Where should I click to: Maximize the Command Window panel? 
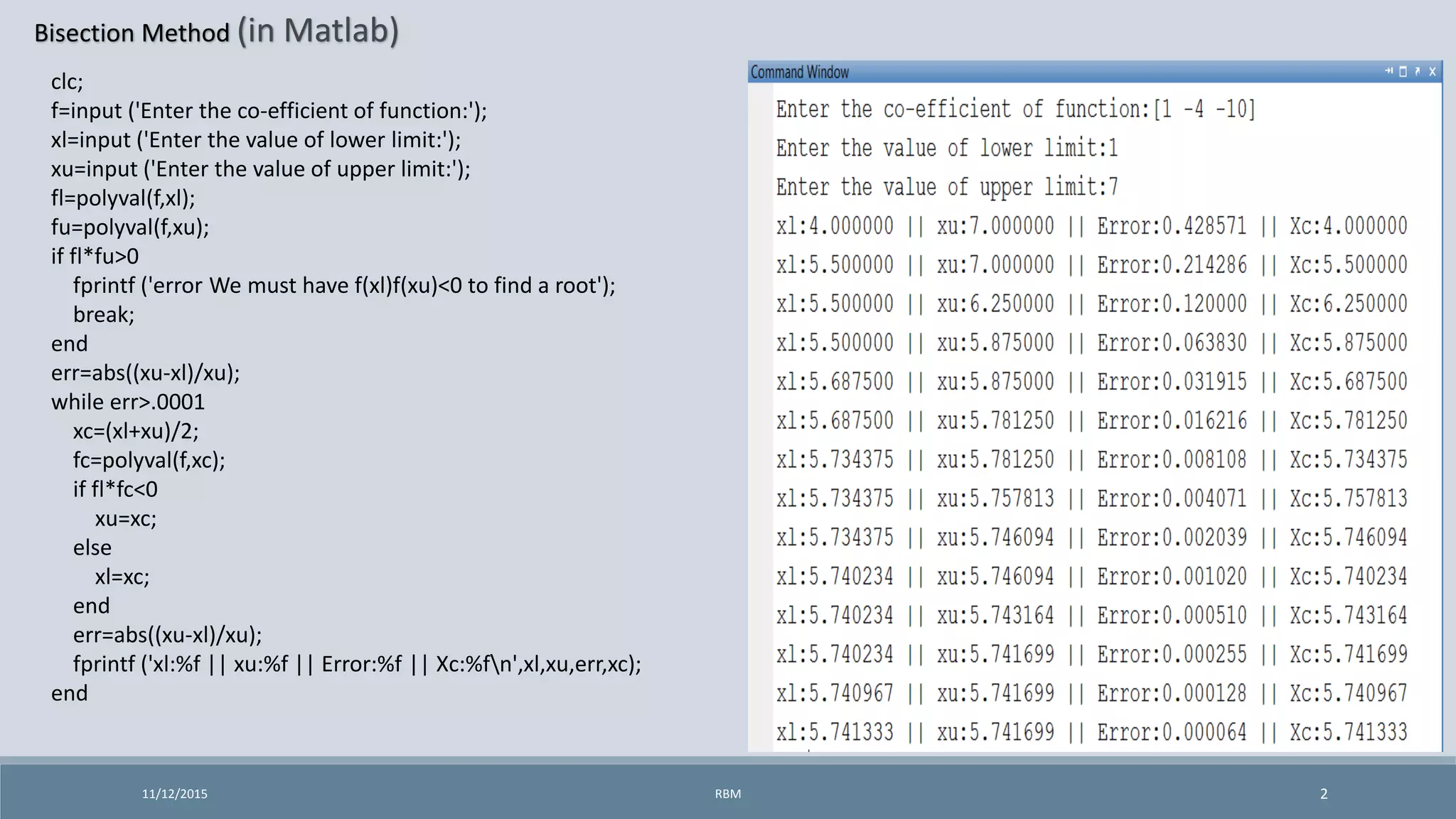tap(1403, 71)
